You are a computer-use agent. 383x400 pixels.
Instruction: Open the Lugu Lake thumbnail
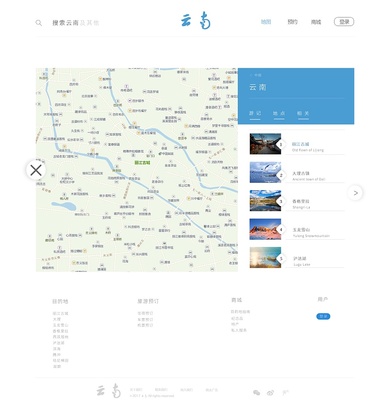click(x=265, y=258)
